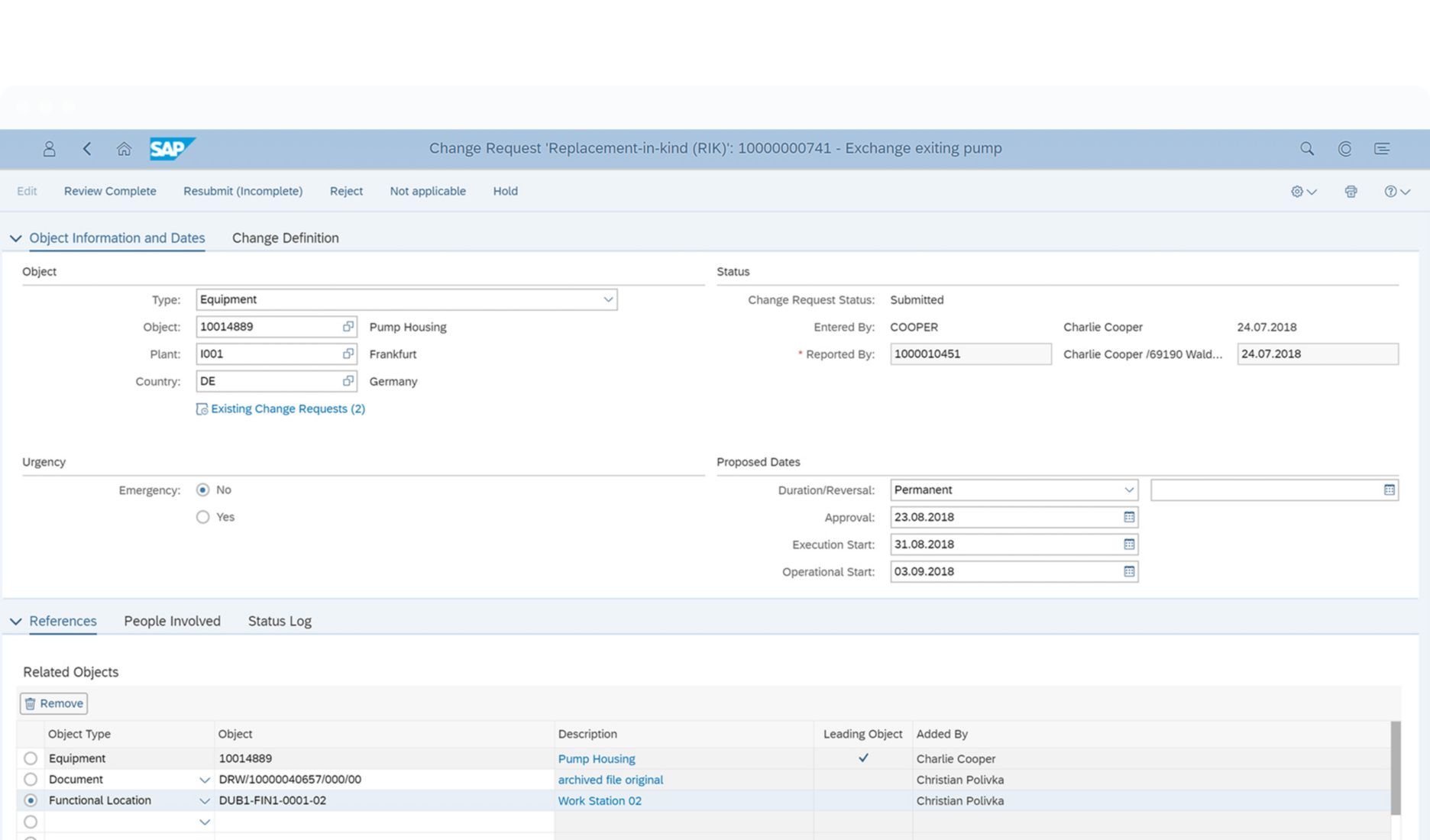Follow the Existing Change Requests link
Screen dimensions: 1430x840
click(x=287, y=409)
